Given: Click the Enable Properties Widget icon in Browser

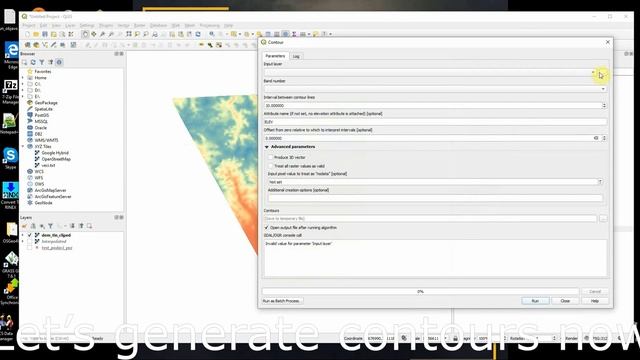Looking at the screenshot, I should click(x=59, y=62).
